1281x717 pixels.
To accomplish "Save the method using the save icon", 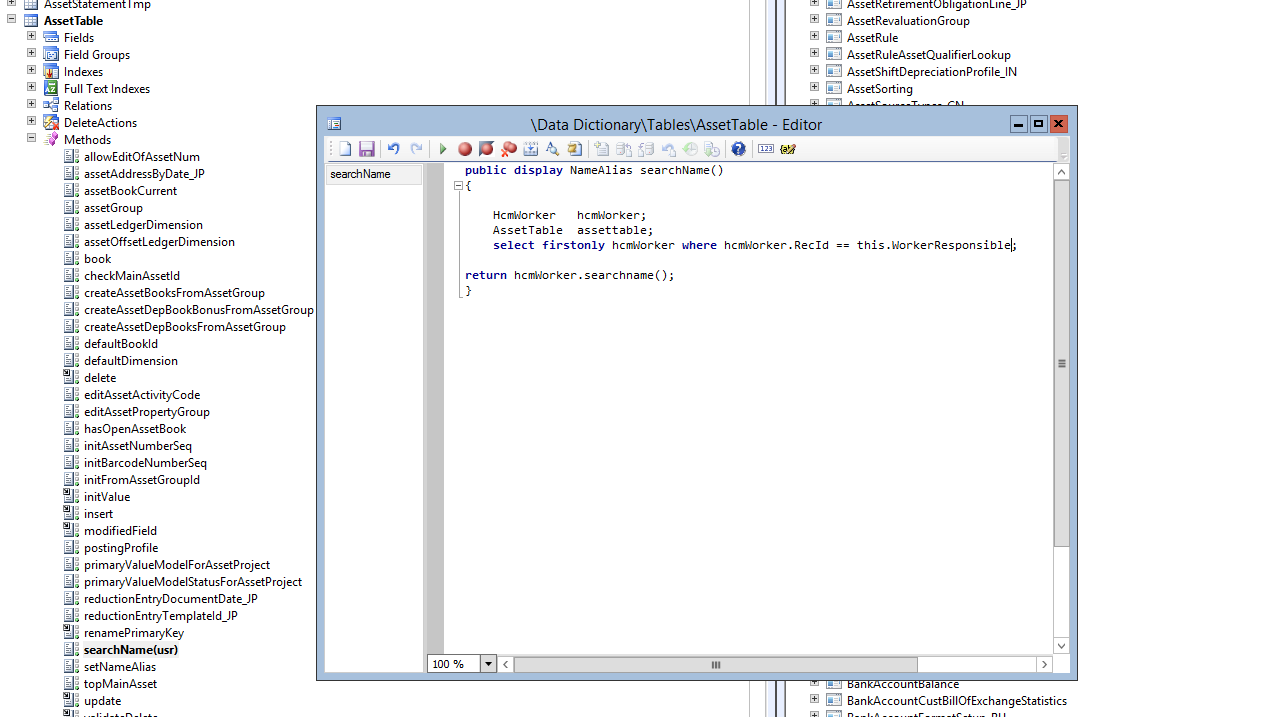I will coord(366,148).
